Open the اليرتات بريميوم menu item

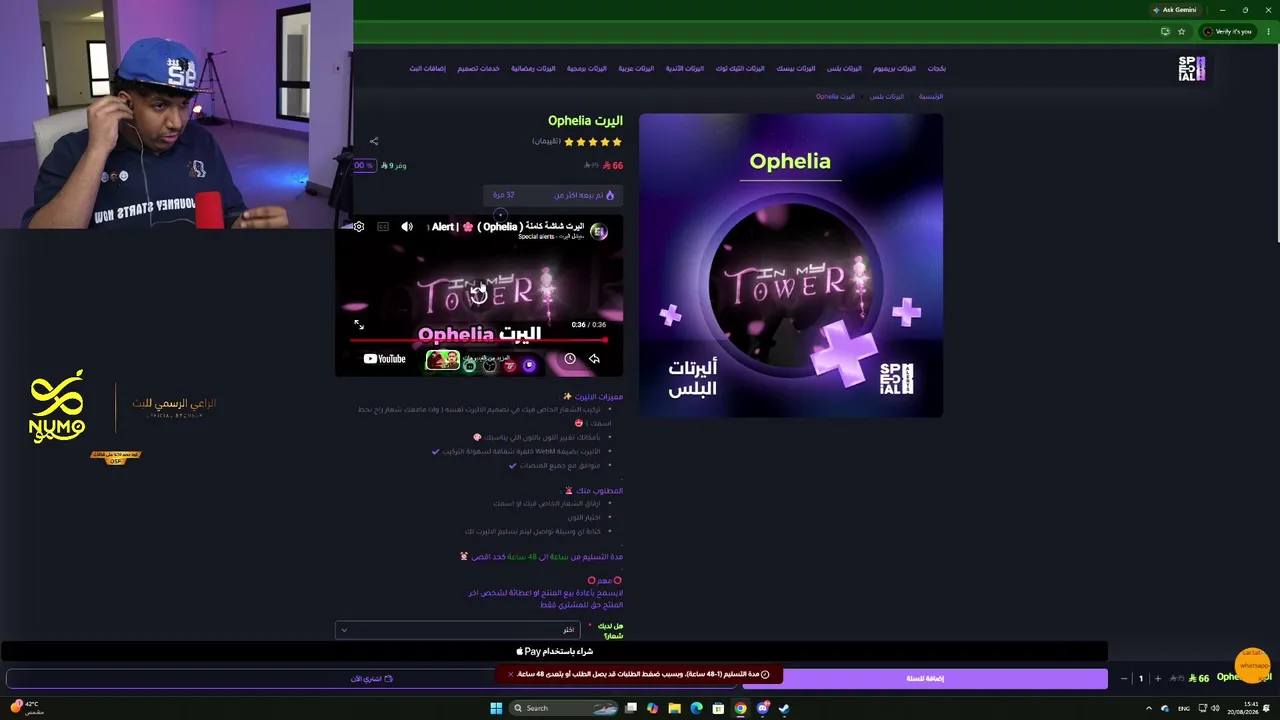(x=894, y=69)
